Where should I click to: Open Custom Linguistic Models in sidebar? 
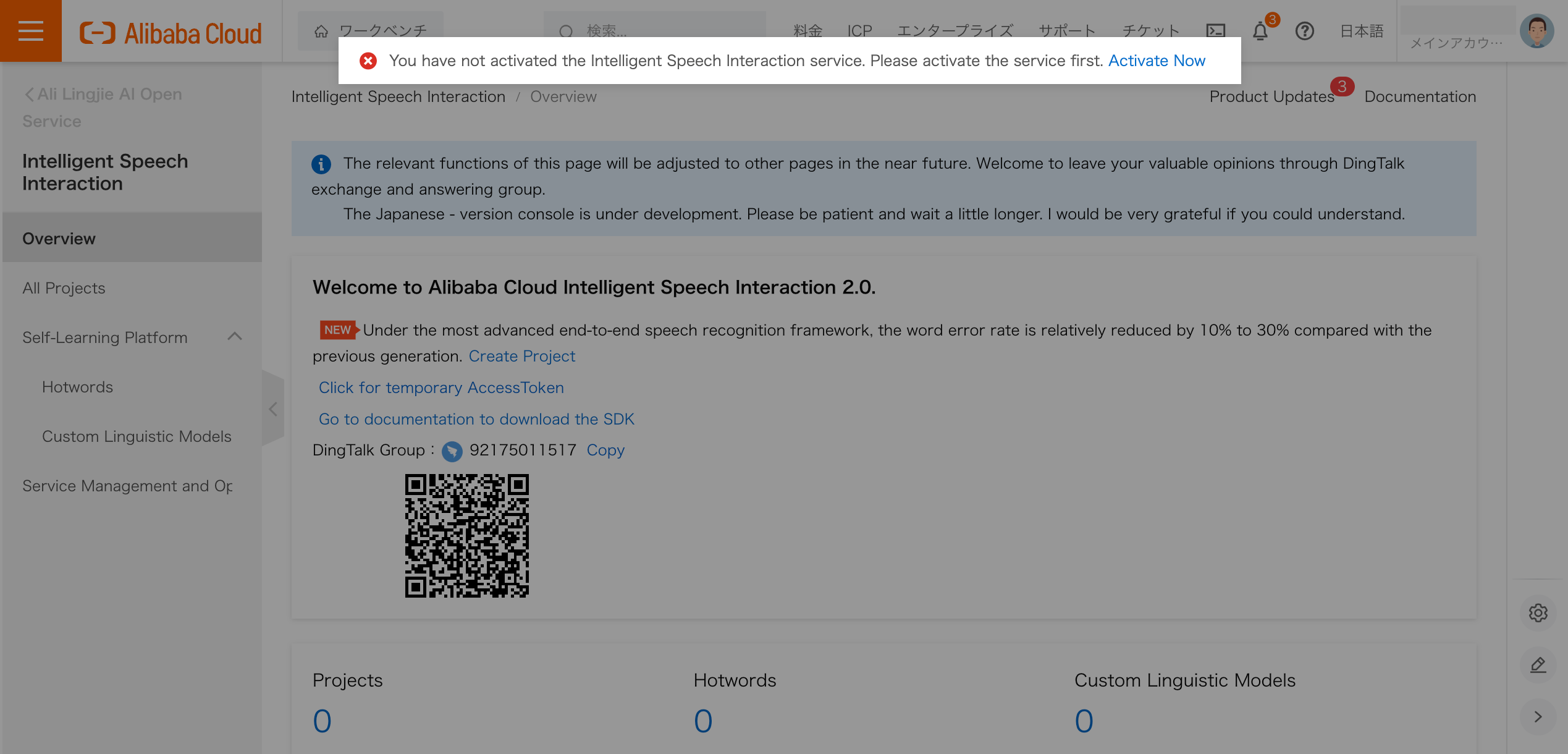click(x=137, y=436)
